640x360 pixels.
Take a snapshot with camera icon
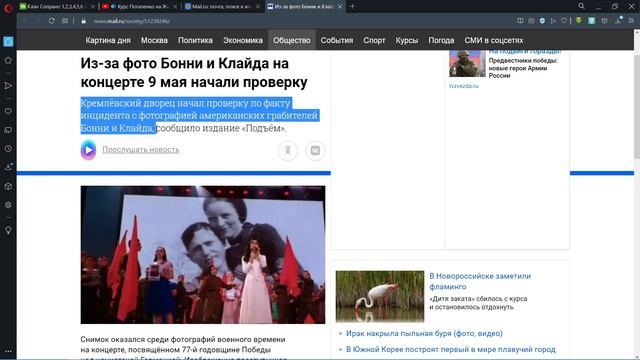click(531, 21)
